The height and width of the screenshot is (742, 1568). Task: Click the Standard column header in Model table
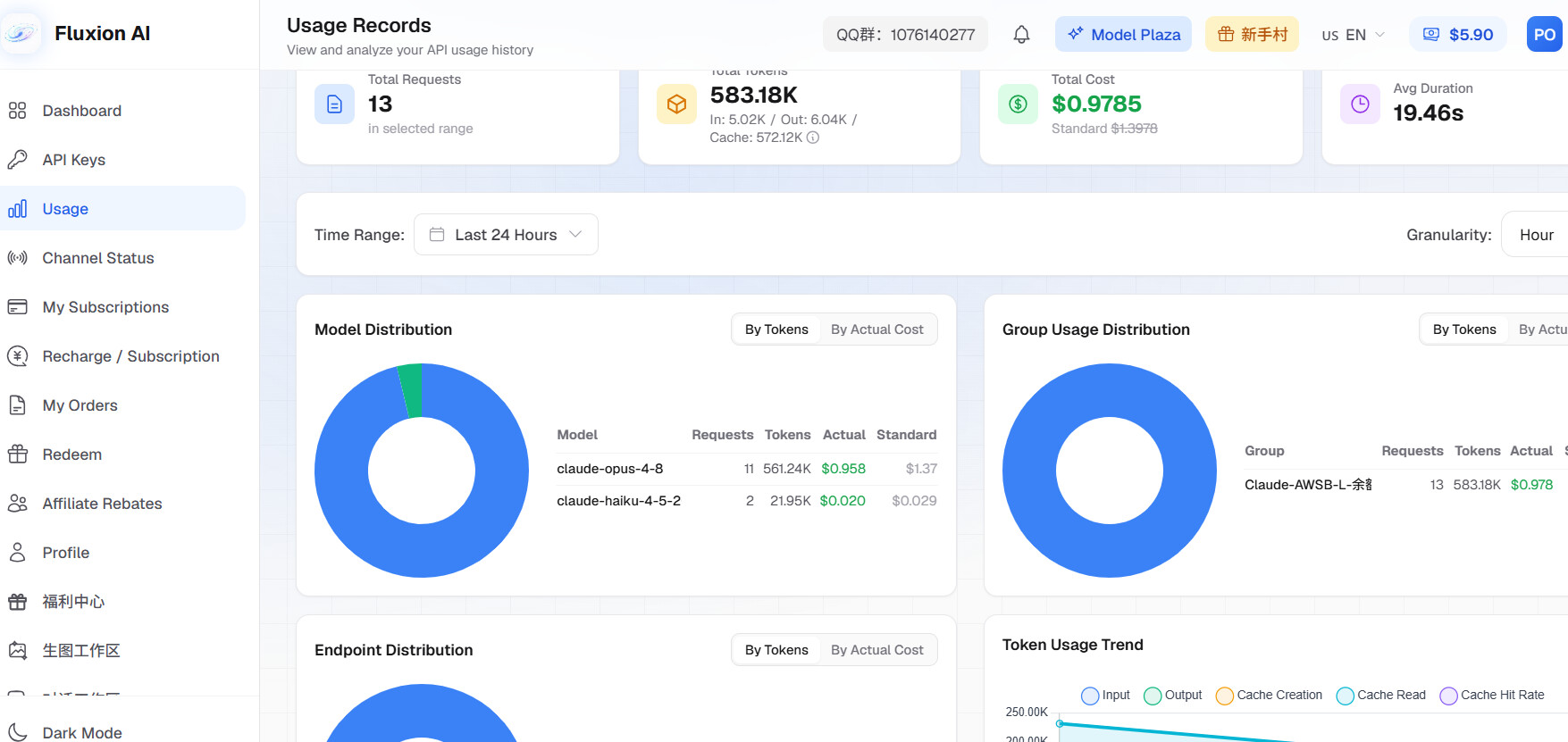[x=906, y=435]
